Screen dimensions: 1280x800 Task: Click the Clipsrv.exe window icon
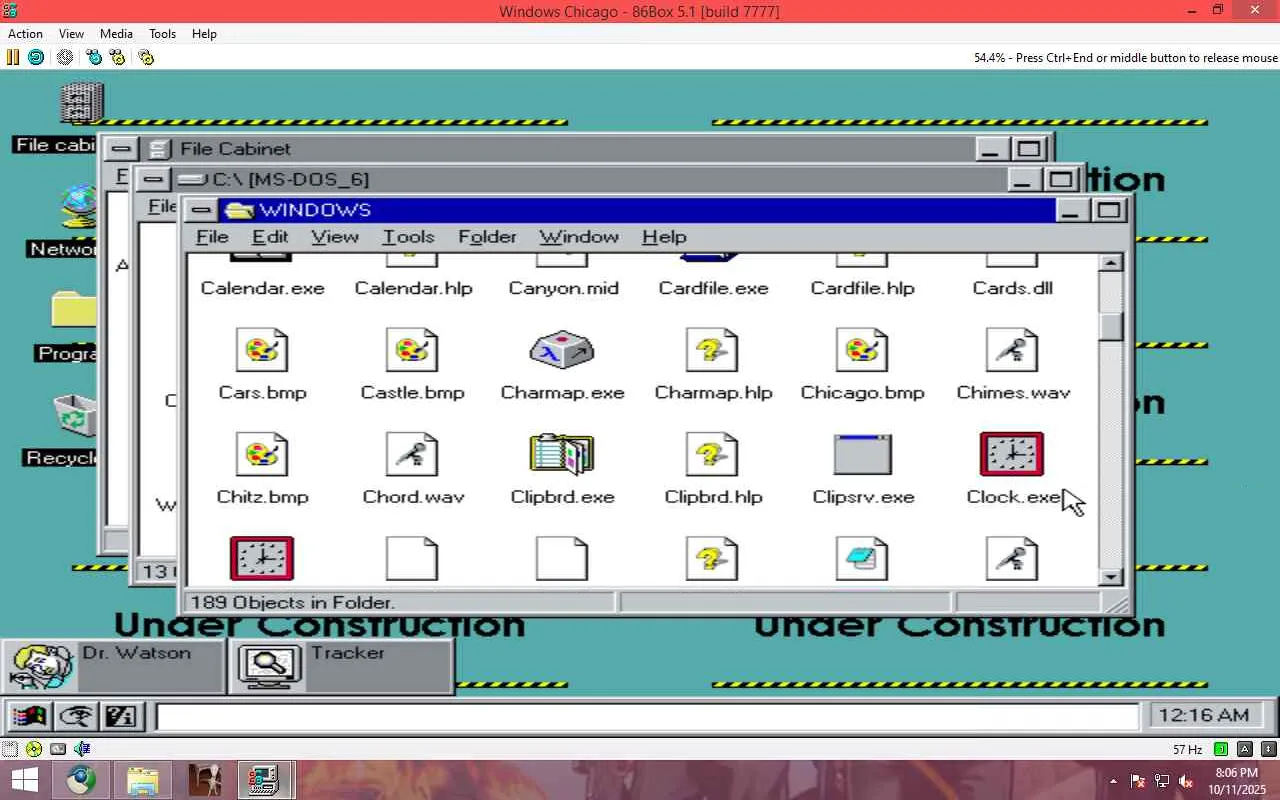862,455
